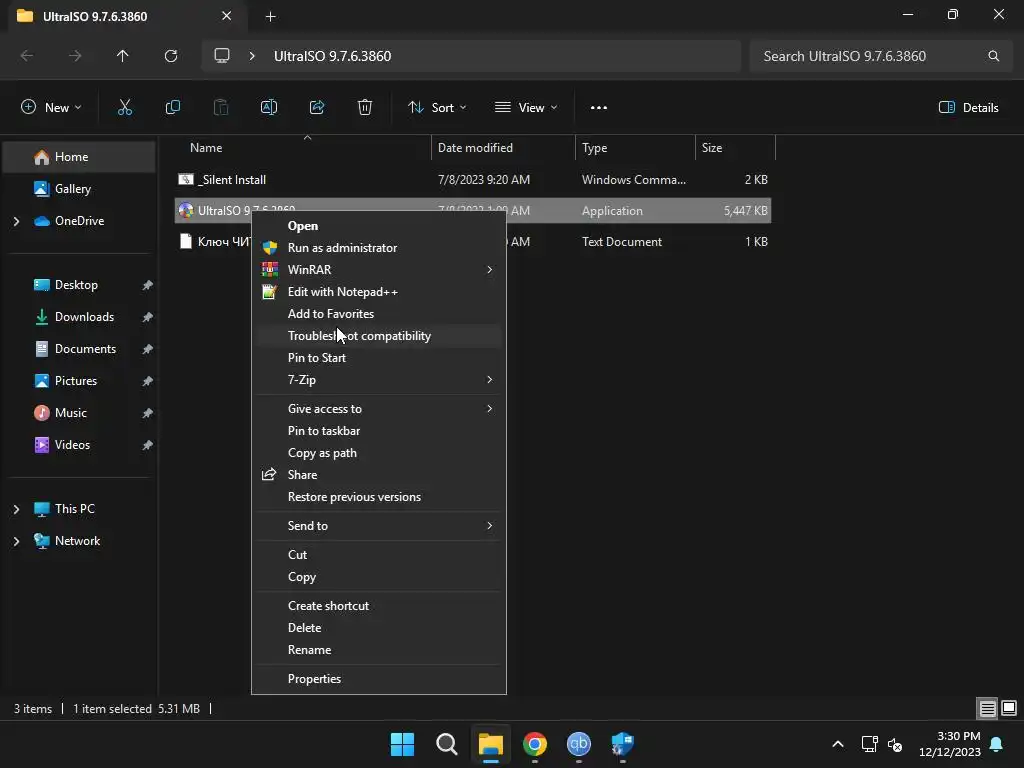Expand the Network tree node

[x=16, y=541]
